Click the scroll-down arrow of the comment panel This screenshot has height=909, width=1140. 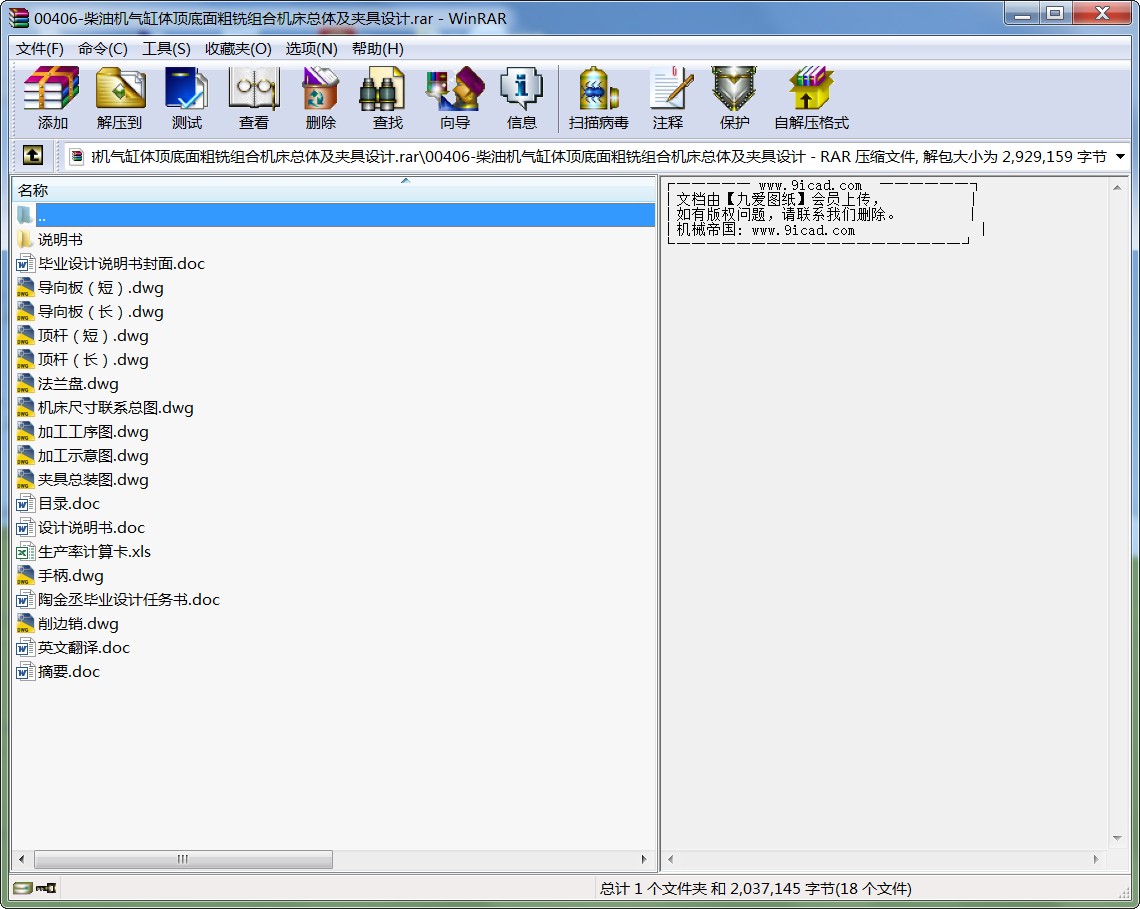(x=1118, y=838)
